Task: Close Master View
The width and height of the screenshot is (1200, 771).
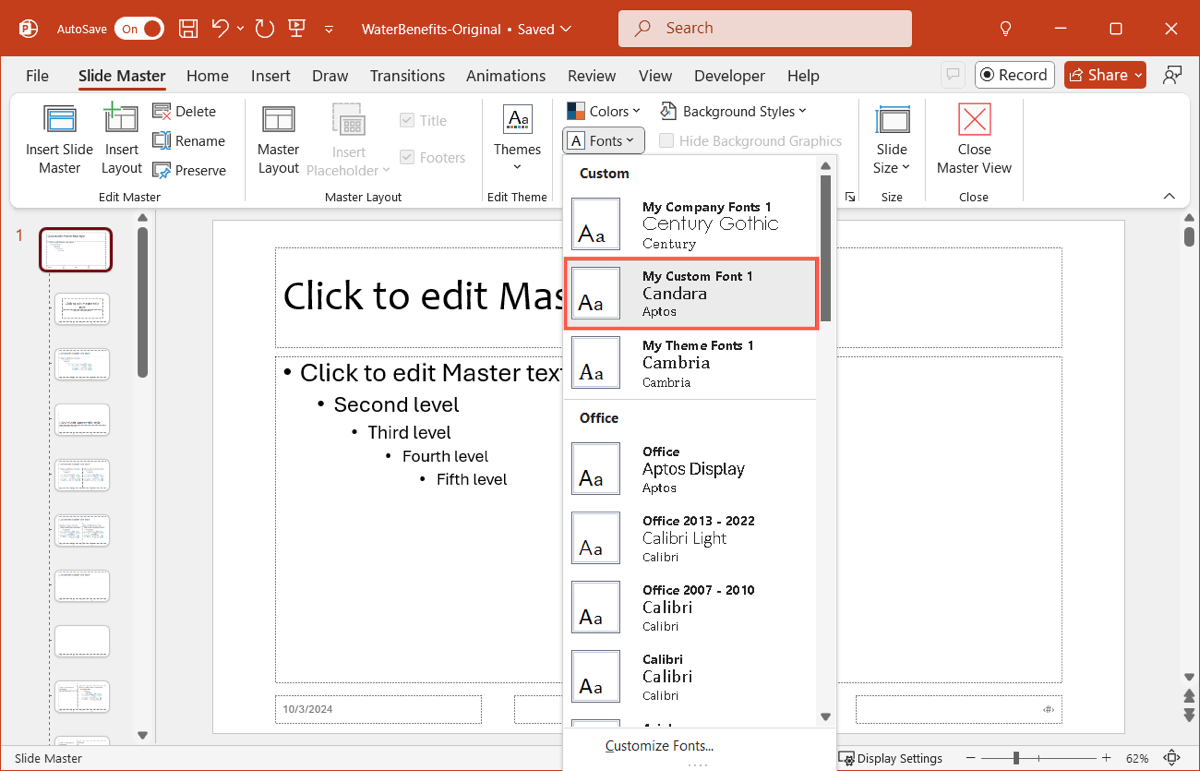Action: (974, 140)
